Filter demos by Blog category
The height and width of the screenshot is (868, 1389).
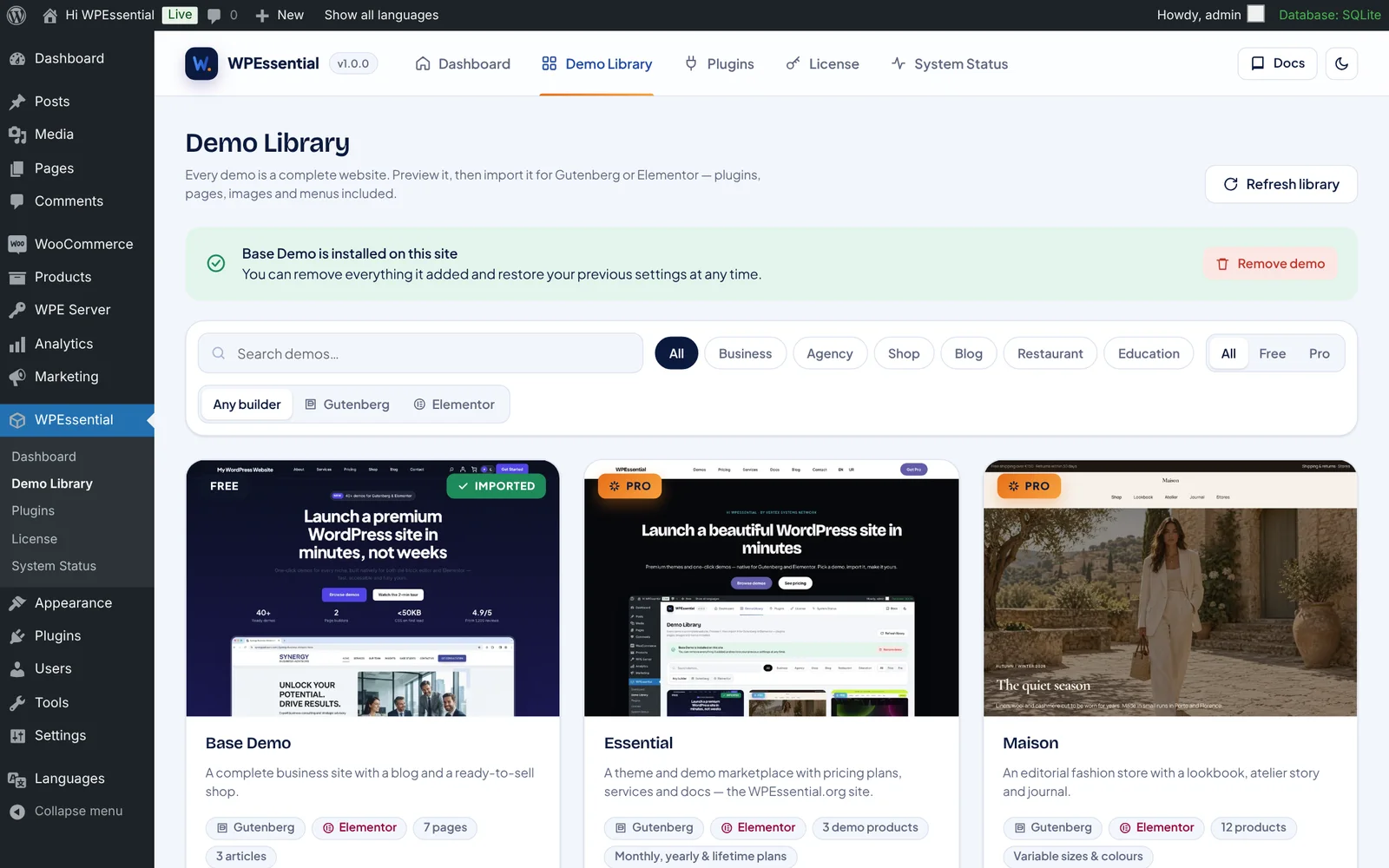(x=968, y=353)
